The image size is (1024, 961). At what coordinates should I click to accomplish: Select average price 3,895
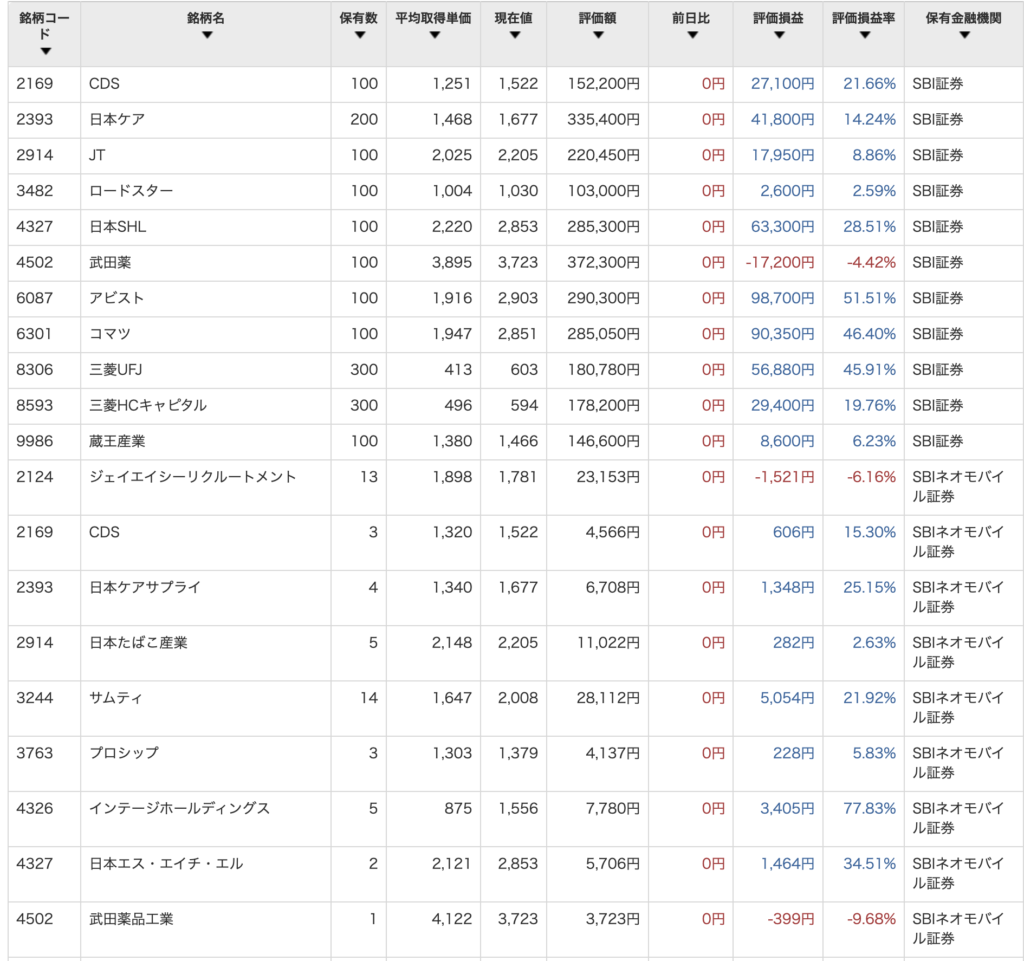(452, 262)
